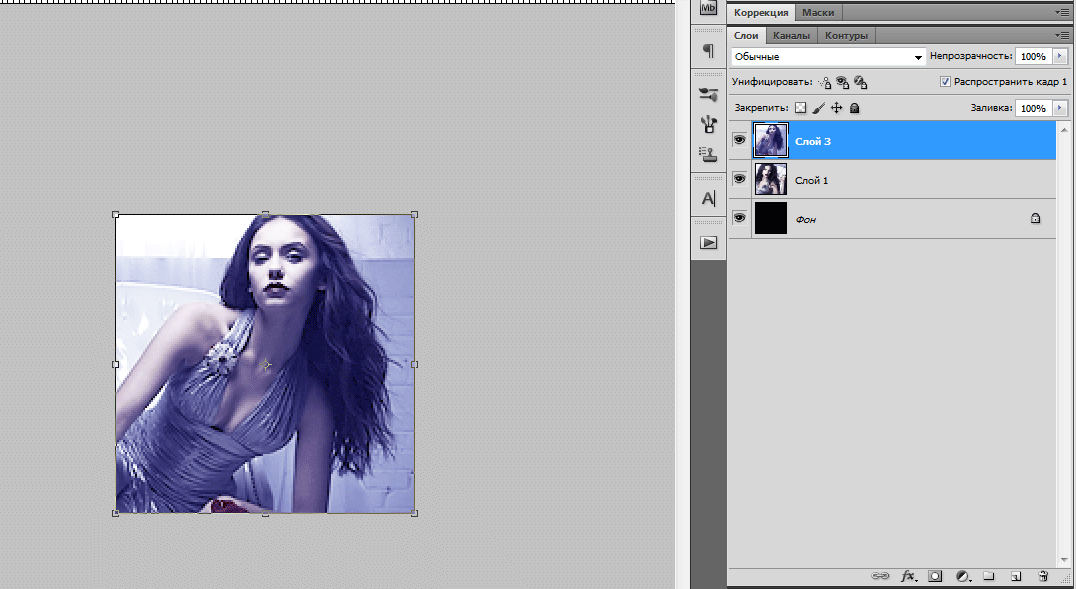The height and width of the screenshot is (589, 1076).
Task: Open the Paragraph panel icon
Action: pos(708,51)
